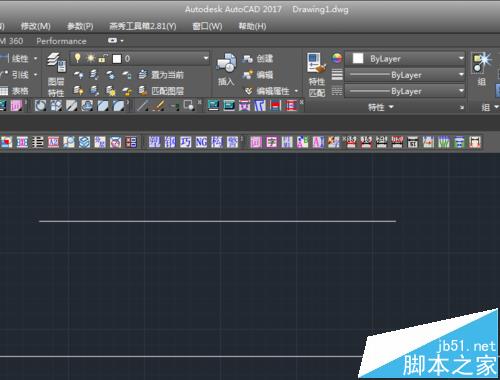This screenshot has width=500, height=380.
Task: Click the lineweight lines icon
Action: 337,75
